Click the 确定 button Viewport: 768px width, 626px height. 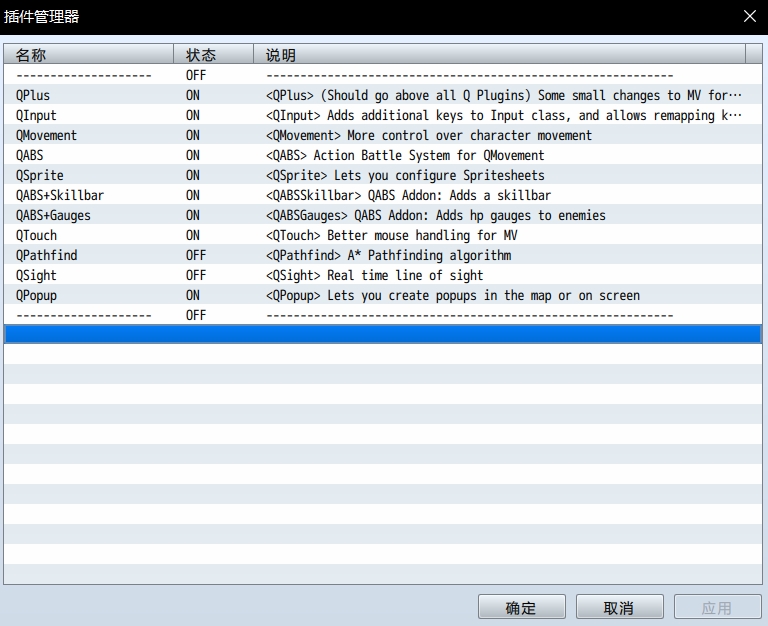tap(522, 607)
